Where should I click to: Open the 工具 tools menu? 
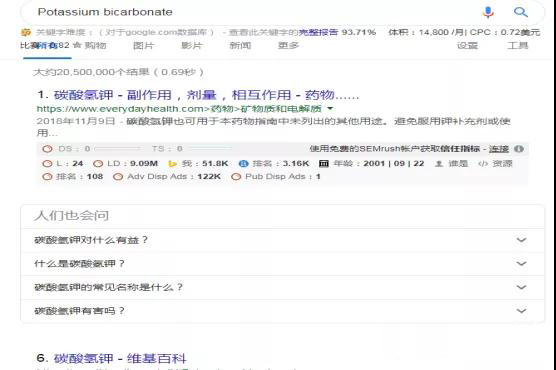(x=518, y=45)
